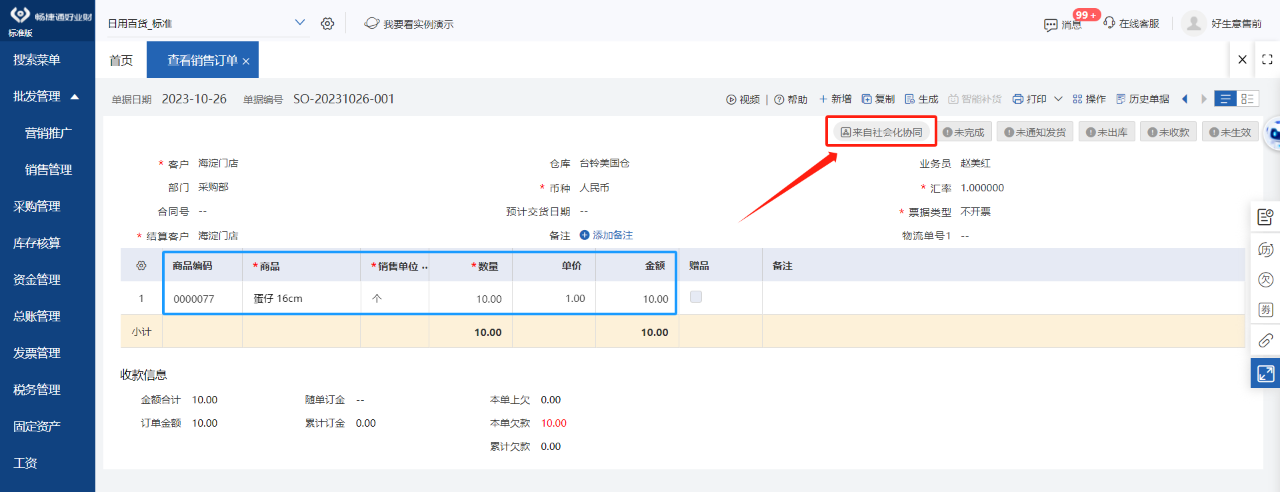Open table column settings gear icon

(x=141, y=266)
